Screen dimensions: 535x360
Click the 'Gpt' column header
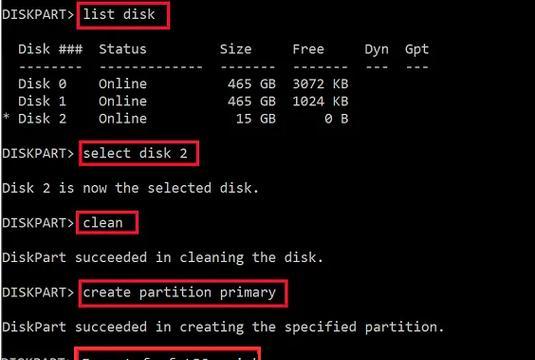tap(417, 49)
